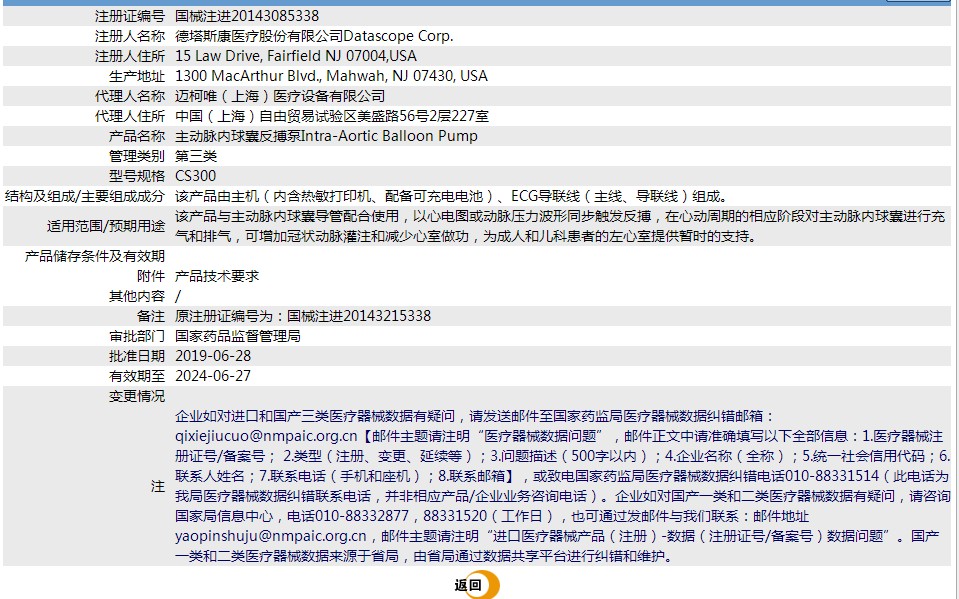Image resolution: width=959 pixels, height=599 pixels.
Task: Click the 注 note label
Action: point(158,486)
